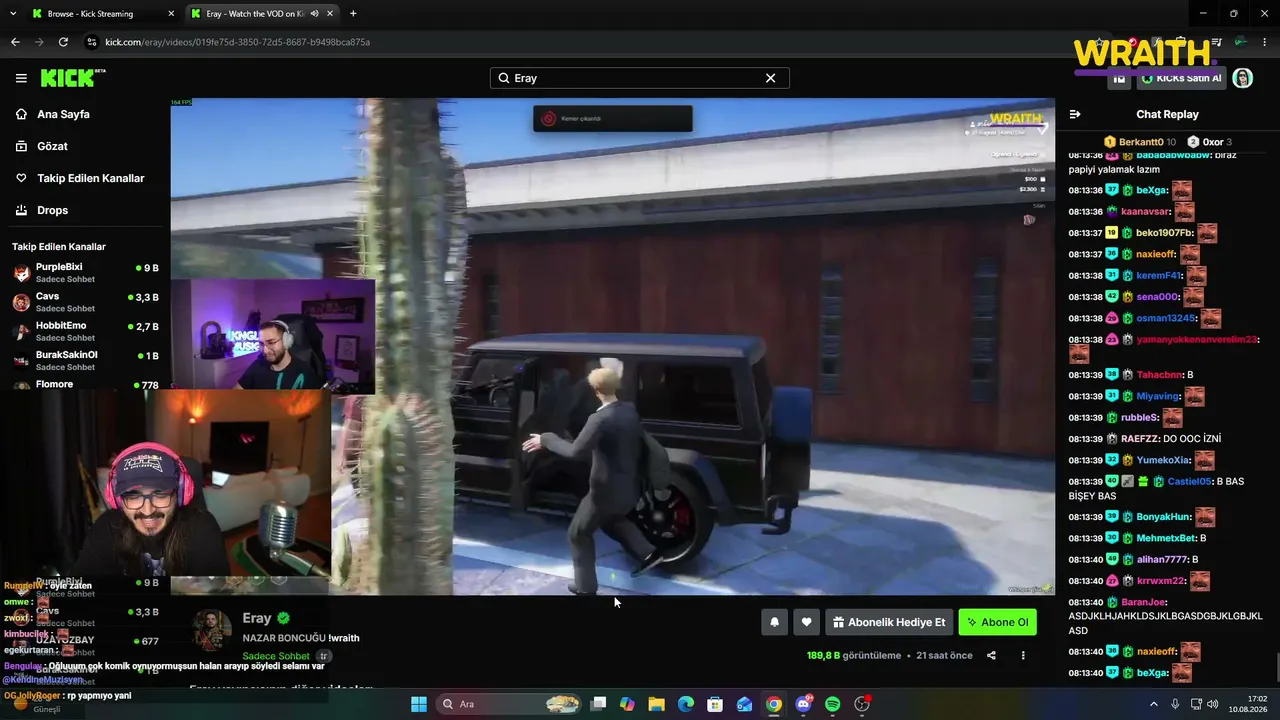Click the Sadece Sohbet category link
The width and height of the screenshot is (1280, 720).
click(x=276, y=656)
